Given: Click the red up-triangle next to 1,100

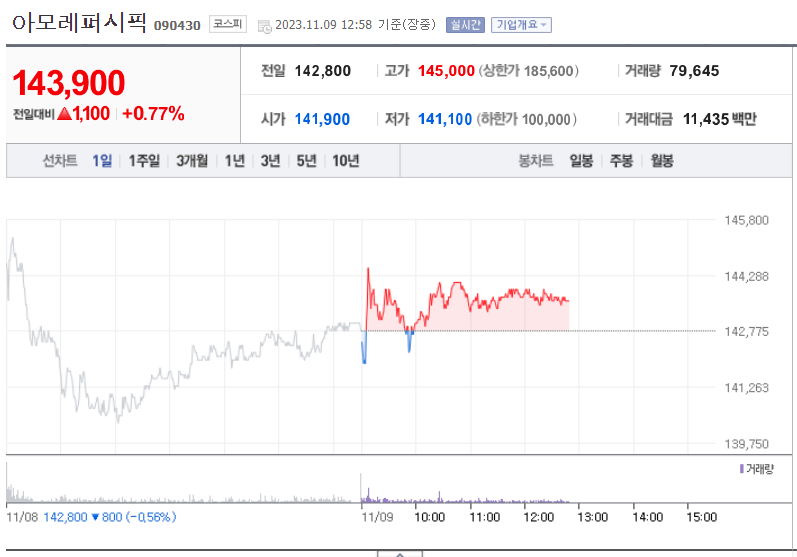Looking at the screenshot, I should tap(65, 114).
